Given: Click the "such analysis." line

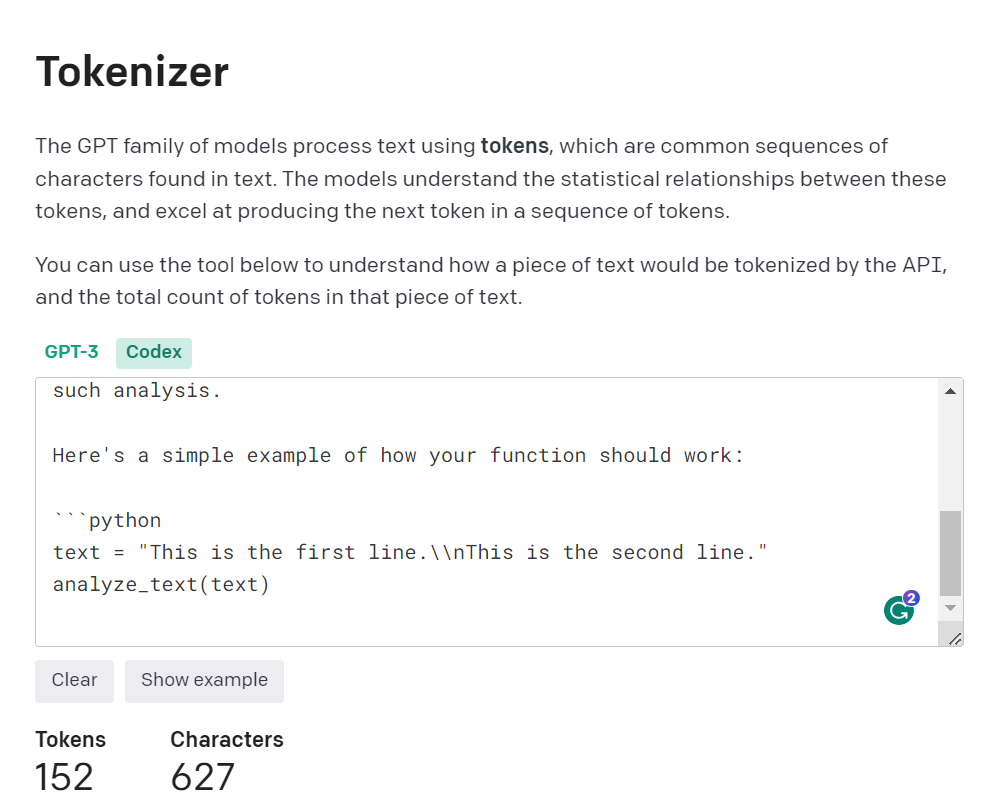Looking at the screenshot, I should click(x=137, y=391).
